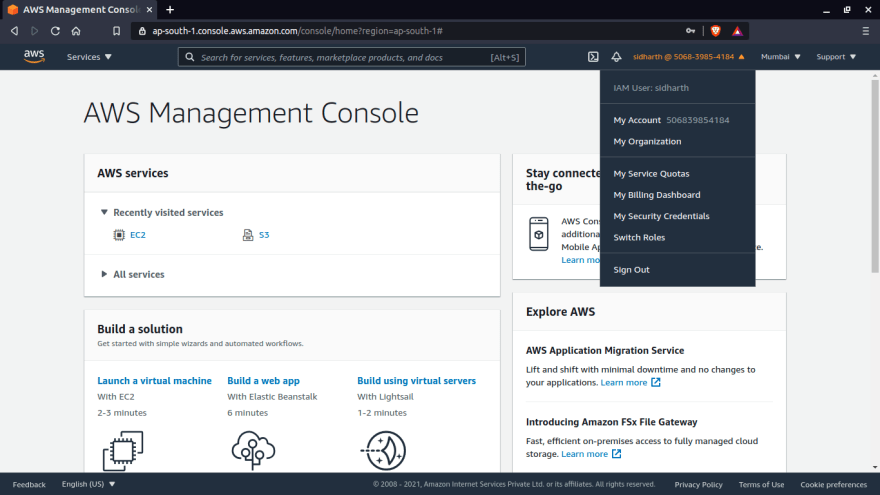
Task: Close the AWS Management Console tab
Action: [149, 10]
